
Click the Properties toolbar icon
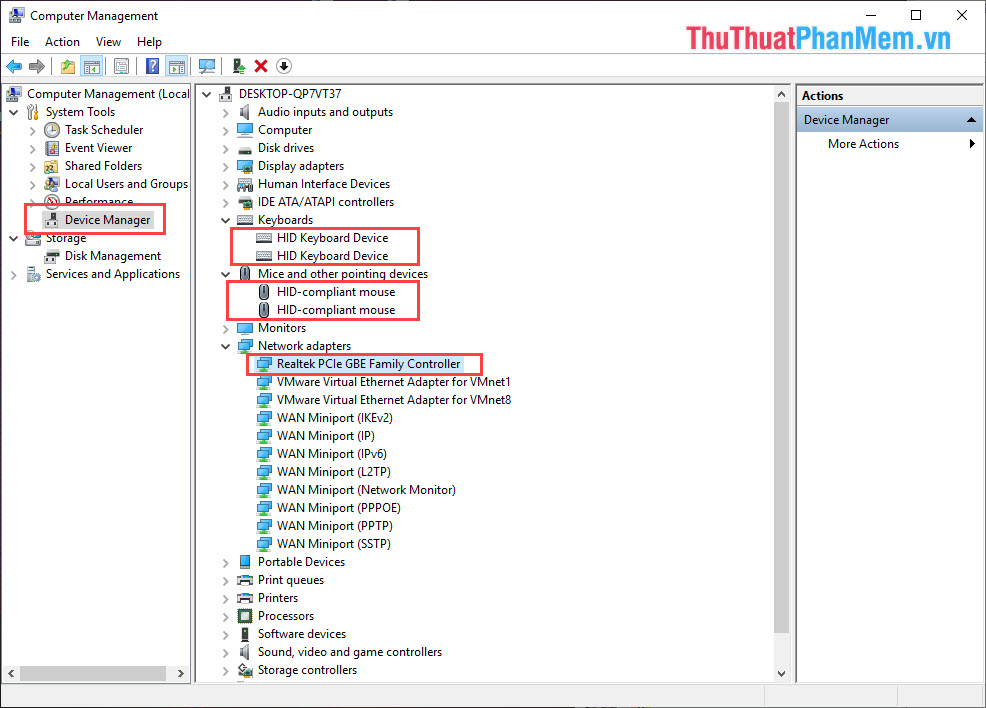[121, 66]
